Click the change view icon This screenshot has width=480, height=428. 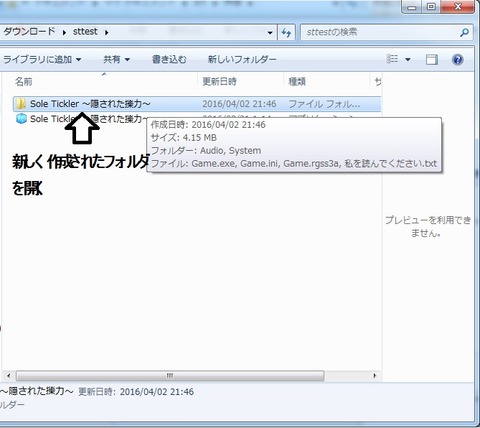[x=392, y=59]
